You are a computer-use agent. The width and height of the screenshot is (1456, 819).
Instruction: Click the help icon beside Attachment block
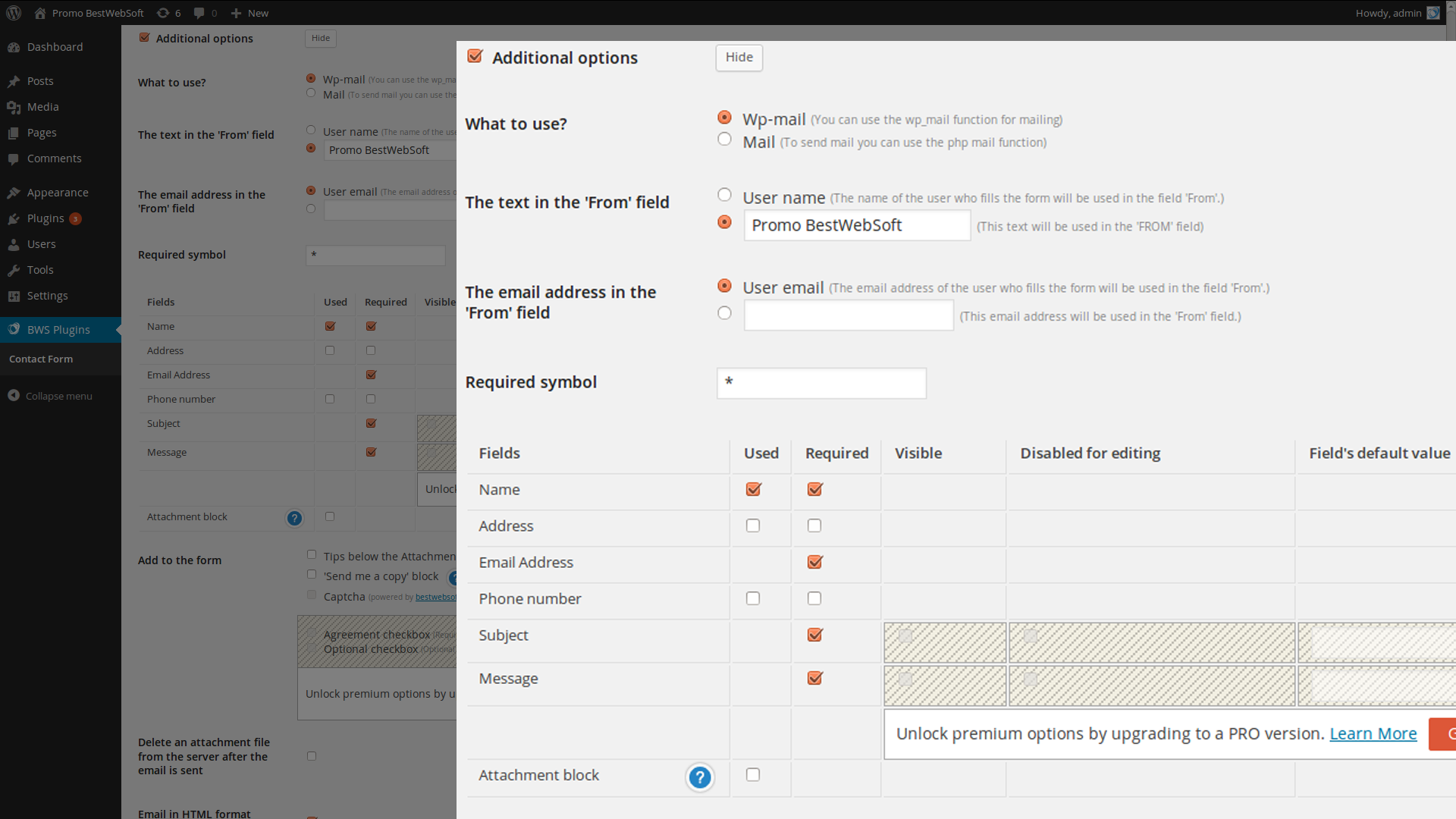click(x=699, y=777)
